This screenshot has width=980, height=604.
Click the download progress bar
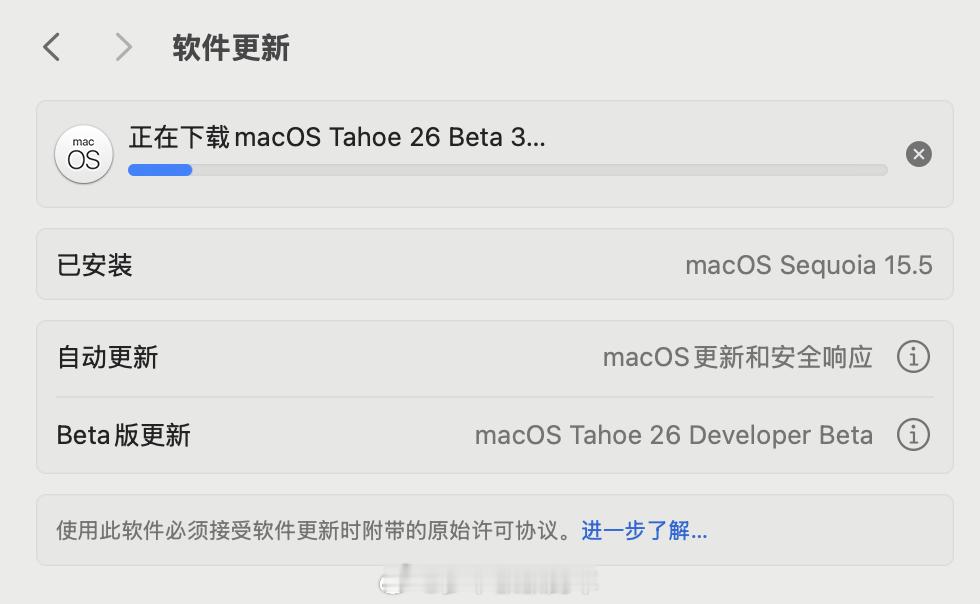(508, 170)
